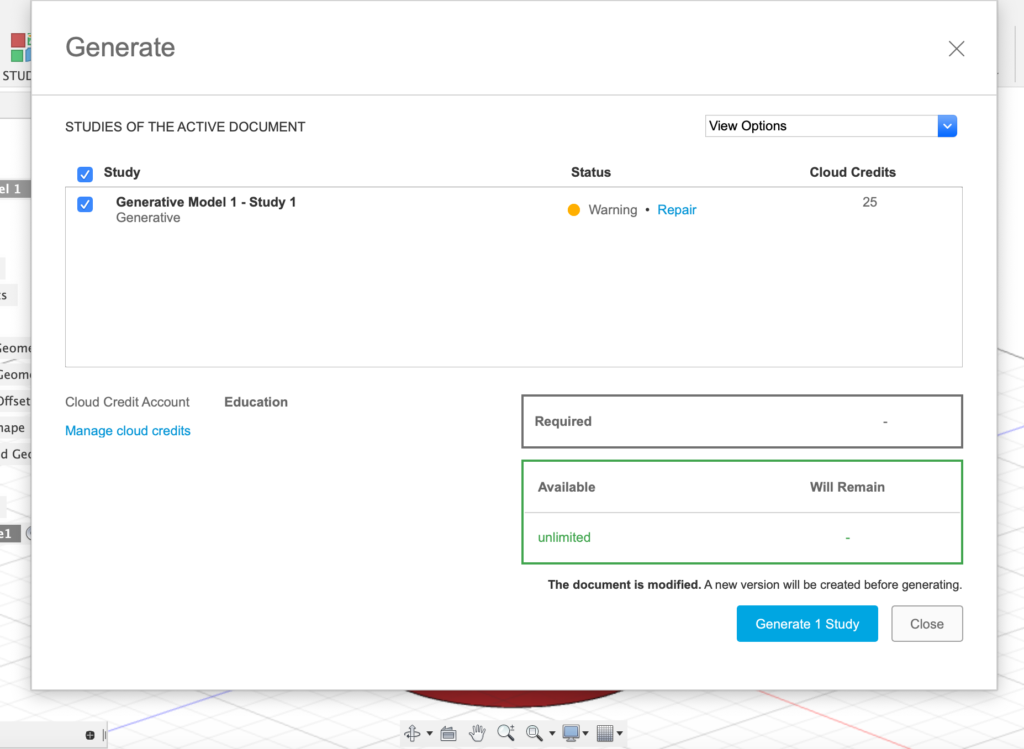Click the Generate 1 Study button
The height and width of the screenshot is (749, 1024).
(807, 624)
